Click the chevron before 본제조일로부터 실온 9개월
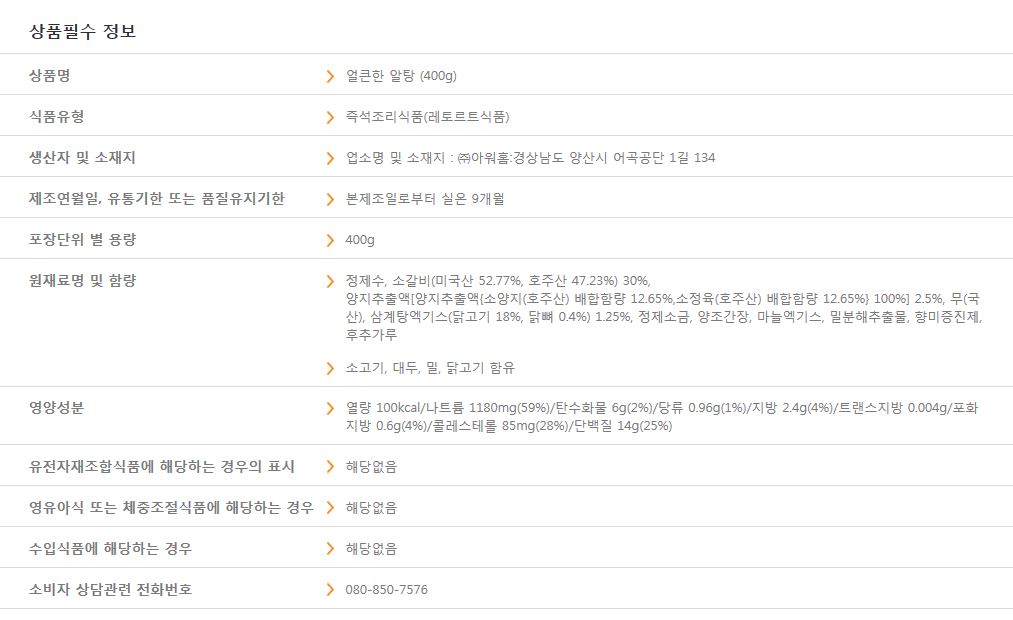1013x620 pixels. click(x=330, y=199)
